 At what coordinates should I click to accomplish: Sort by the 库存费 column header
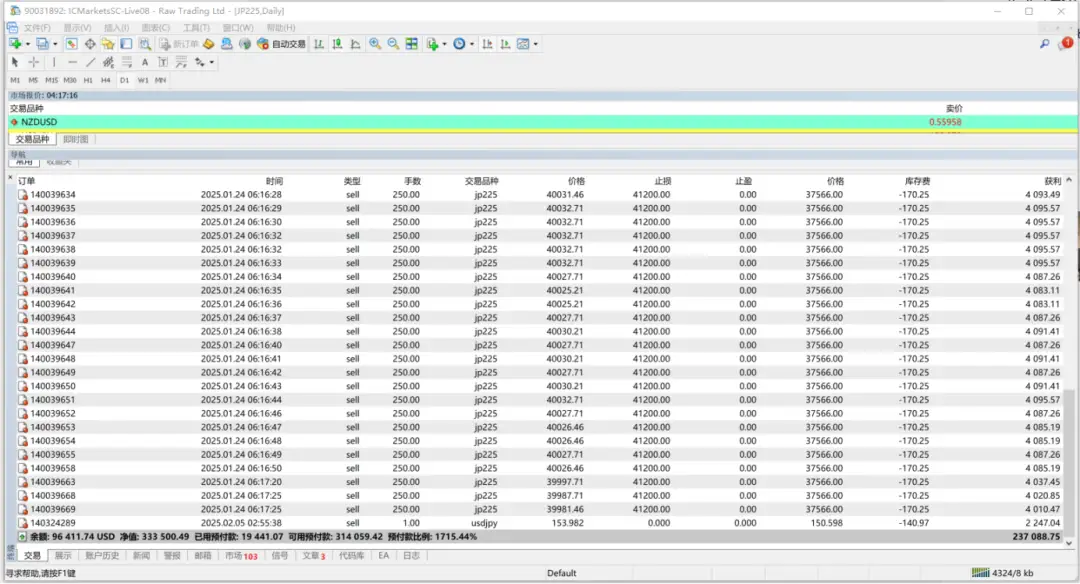[917, 181]
